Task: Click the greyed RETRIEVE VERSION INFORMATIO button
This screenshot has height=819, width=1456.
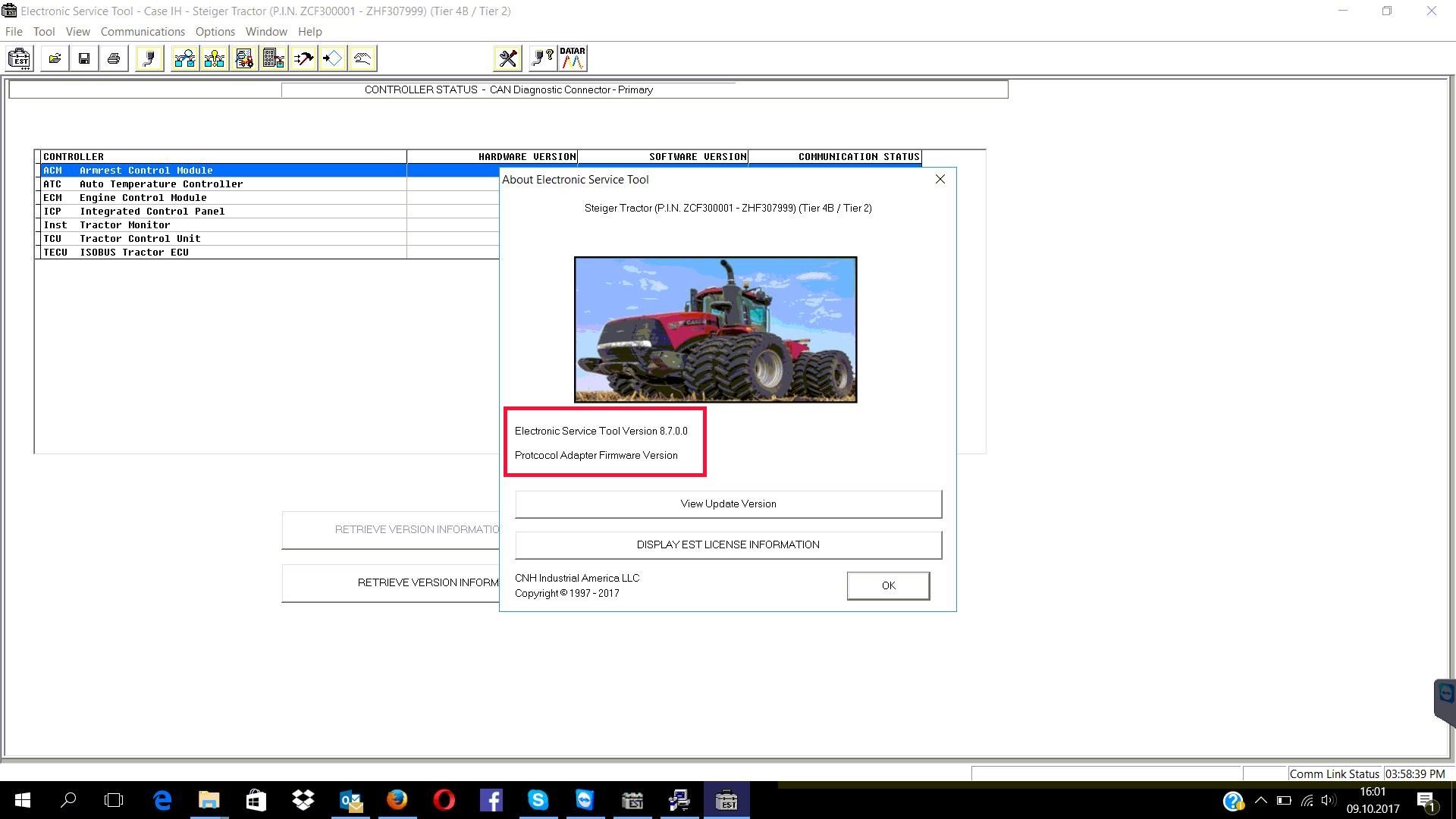Action: tap(391, 530)
